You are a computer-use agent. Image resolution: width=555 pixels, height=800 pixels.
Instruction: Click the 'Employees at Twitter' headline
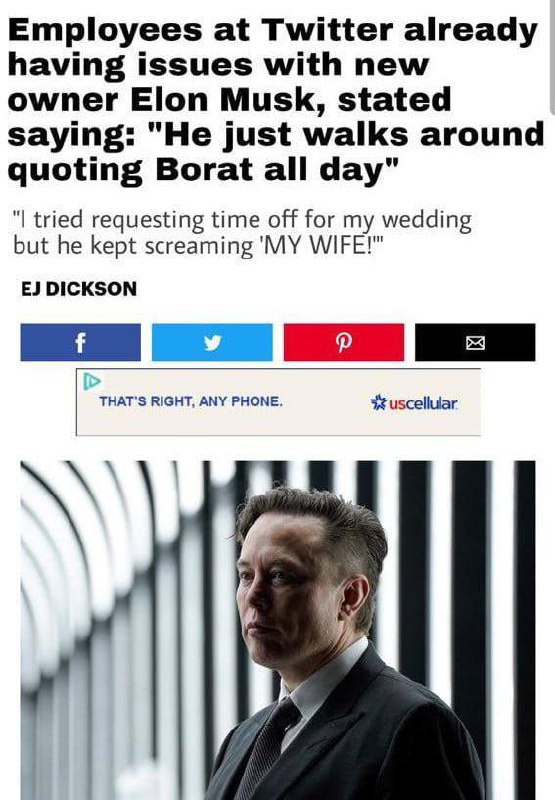pyautogui.click(x=275, y=100)
